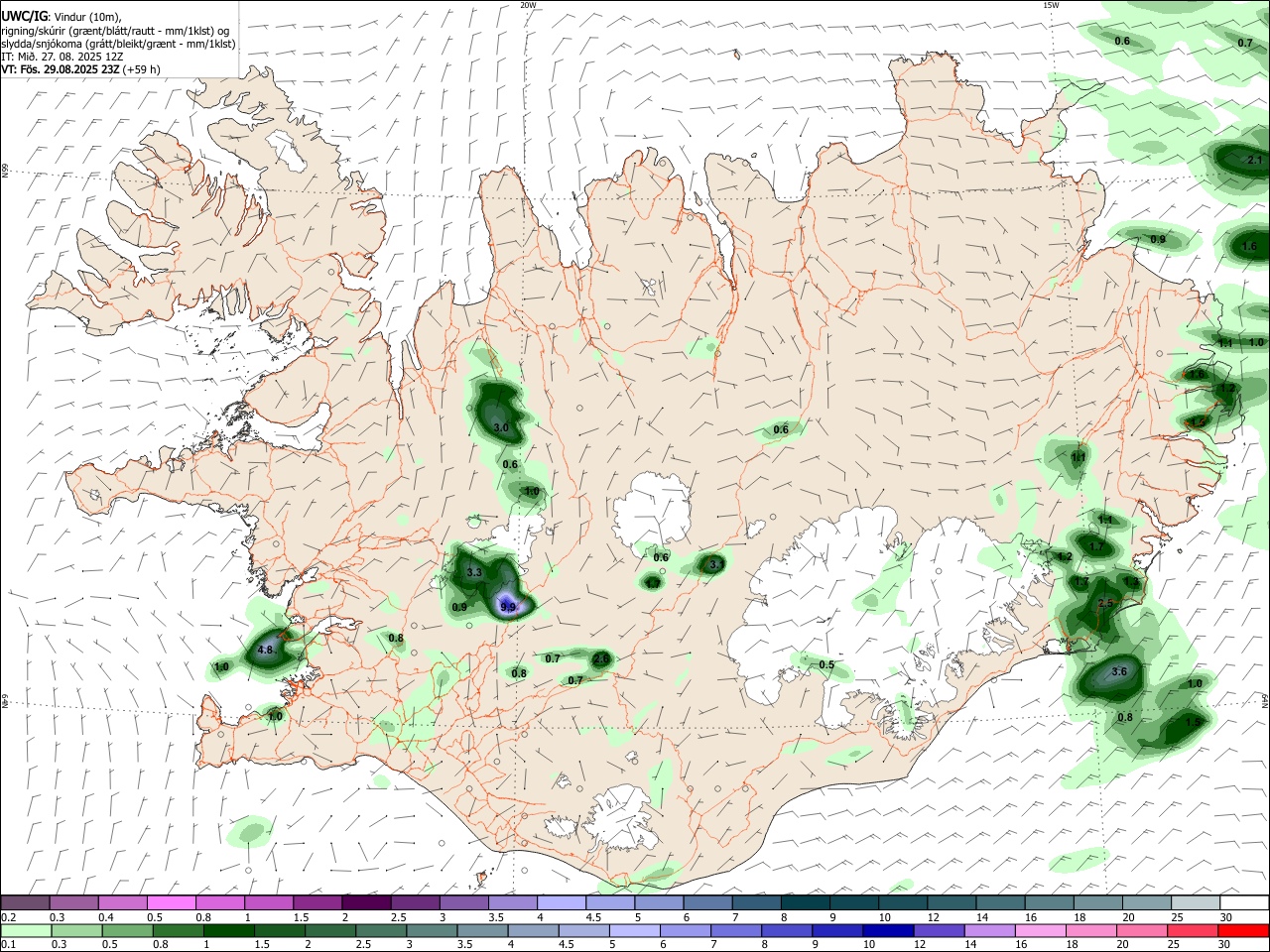Click the 20W longitude label
Image resolution: width=1270 pixels, height=952 pixels.
pos(528,5)
